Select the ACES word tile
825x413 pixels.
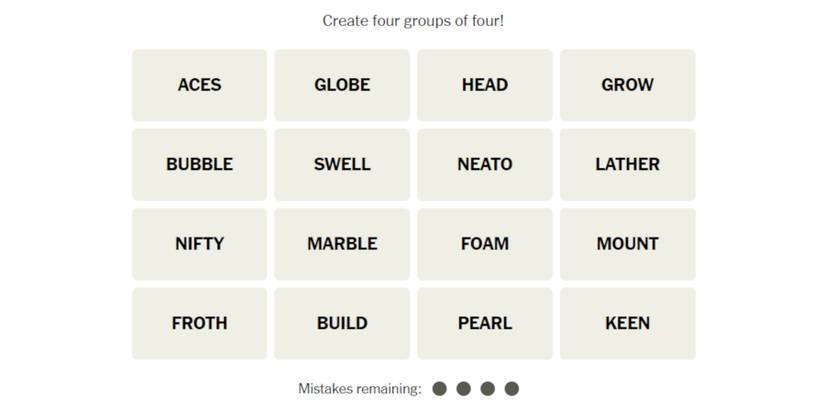199,85
